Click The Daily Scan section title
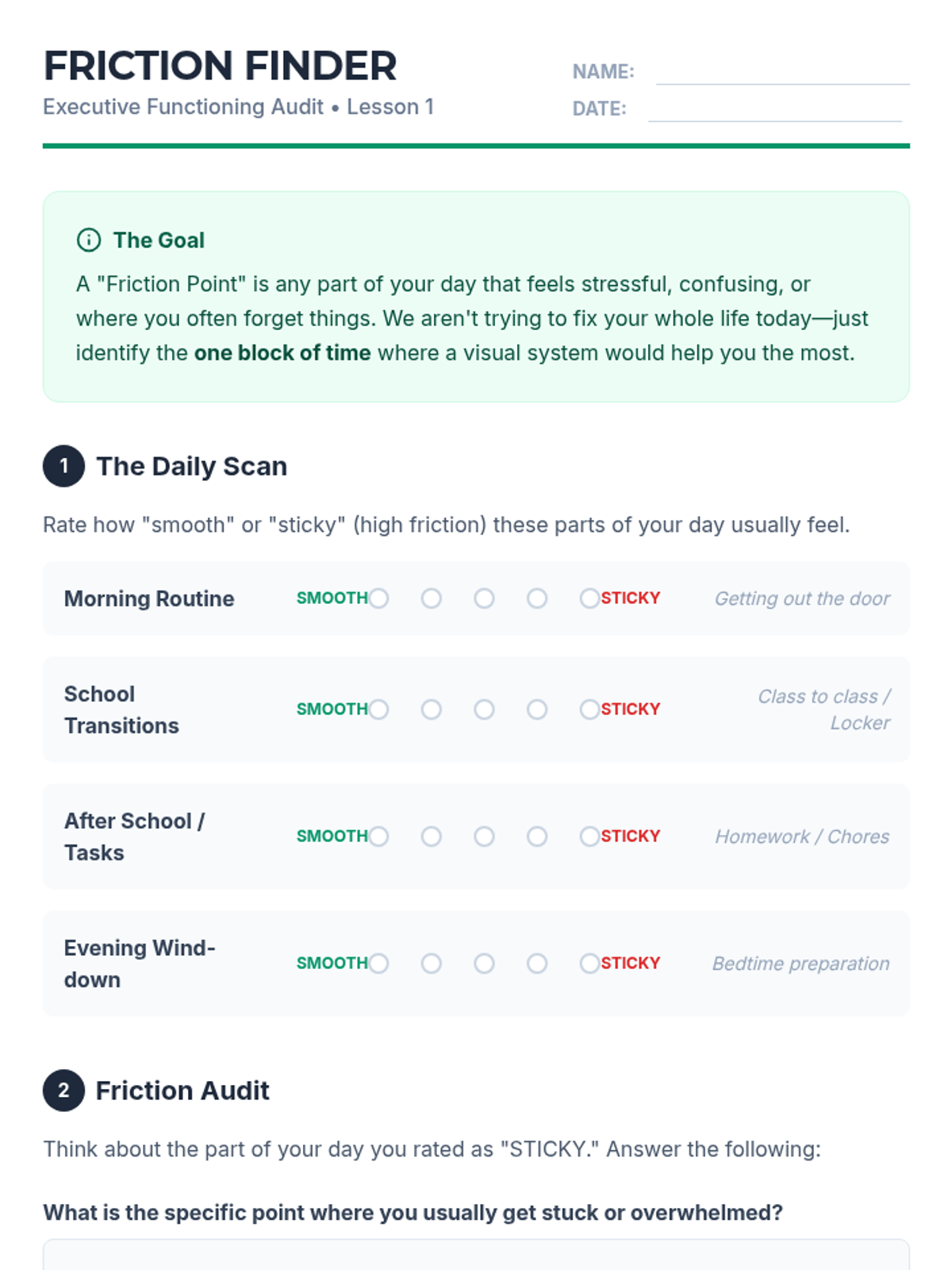The width and height of the screenshot is (952, 1270). point(191,466)
